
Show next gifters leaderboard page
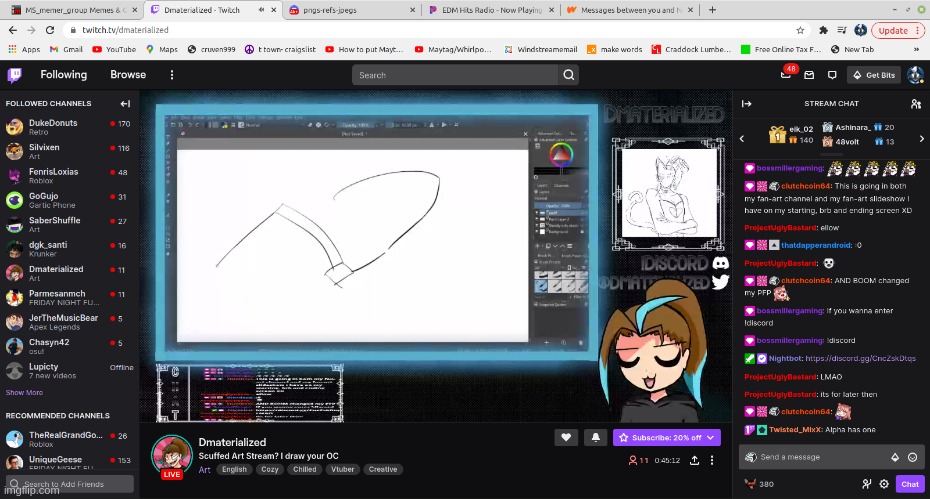click(921, 138)
